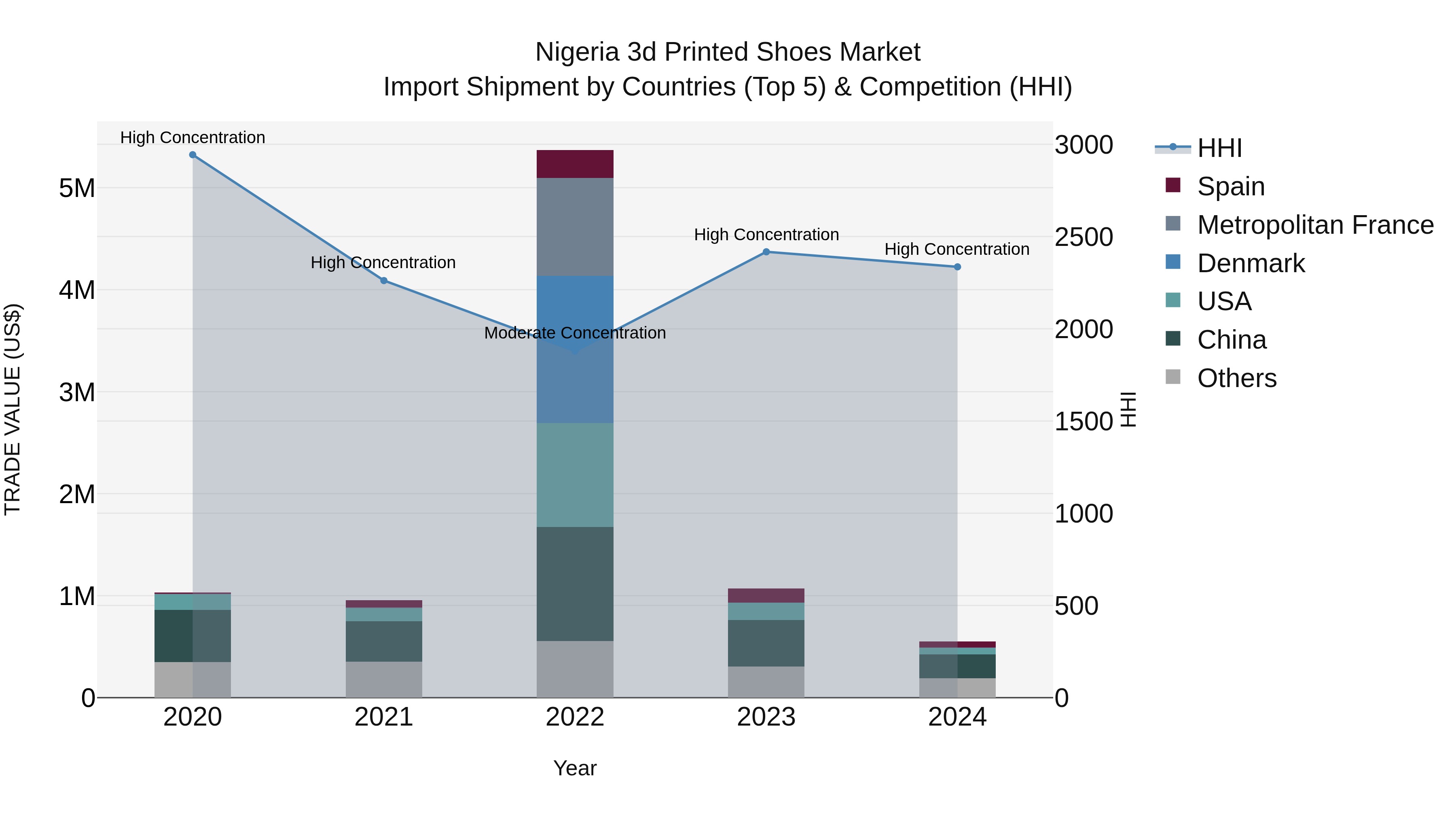
Task: Click the 1500 right axis tick label
Action: point(1084,422)
